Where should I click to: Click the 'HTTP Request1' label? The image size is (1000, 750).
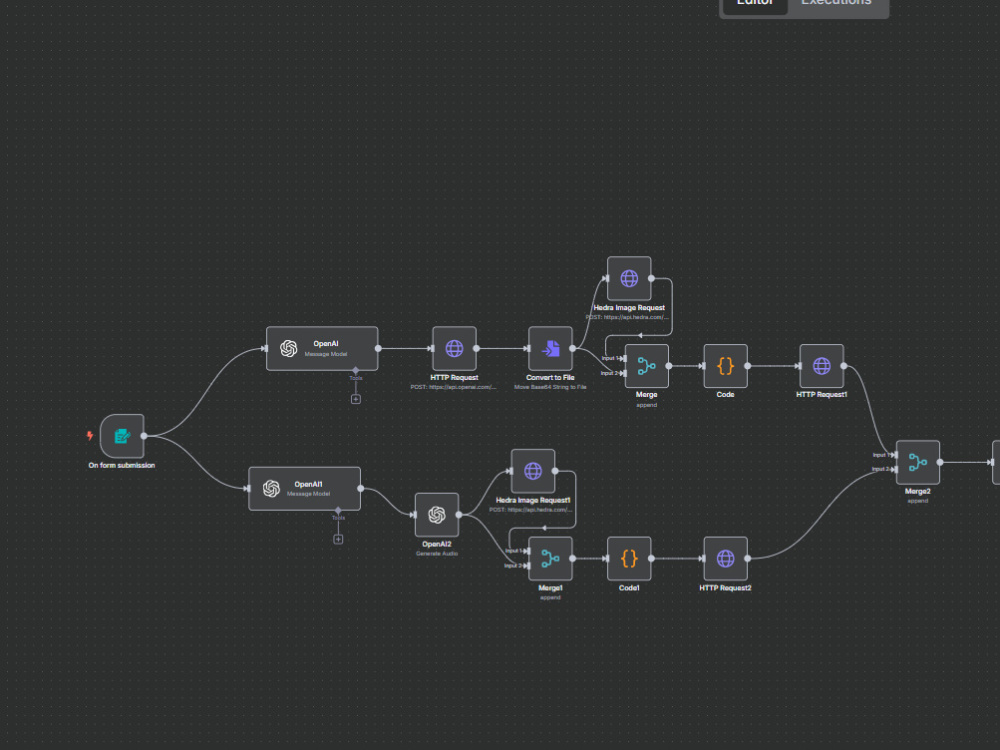tap(822, 395)
